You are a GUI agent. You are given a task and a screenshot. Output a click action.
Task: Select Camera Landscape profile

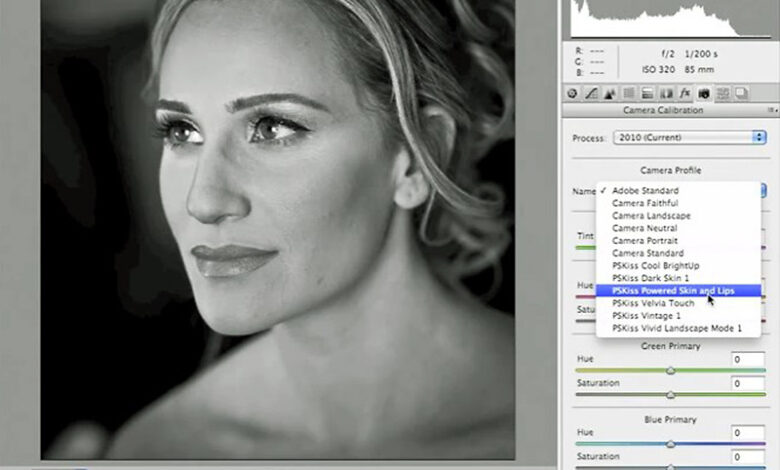pyautogui.click(x=679, y=215)
